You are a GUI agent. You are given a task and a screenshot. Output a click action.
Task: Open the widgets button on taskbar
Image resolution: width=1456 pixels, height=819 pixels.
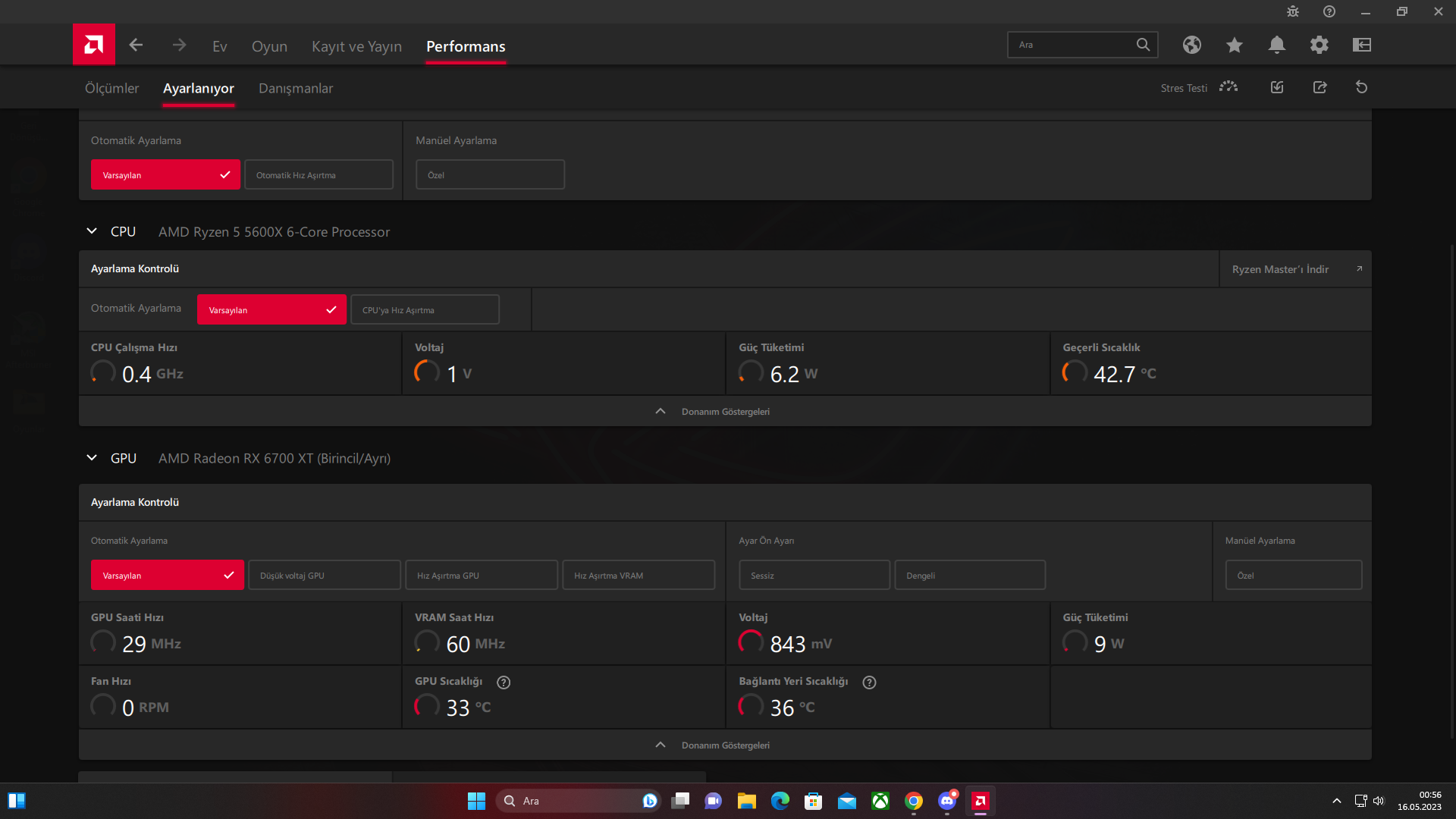(17, 801)
